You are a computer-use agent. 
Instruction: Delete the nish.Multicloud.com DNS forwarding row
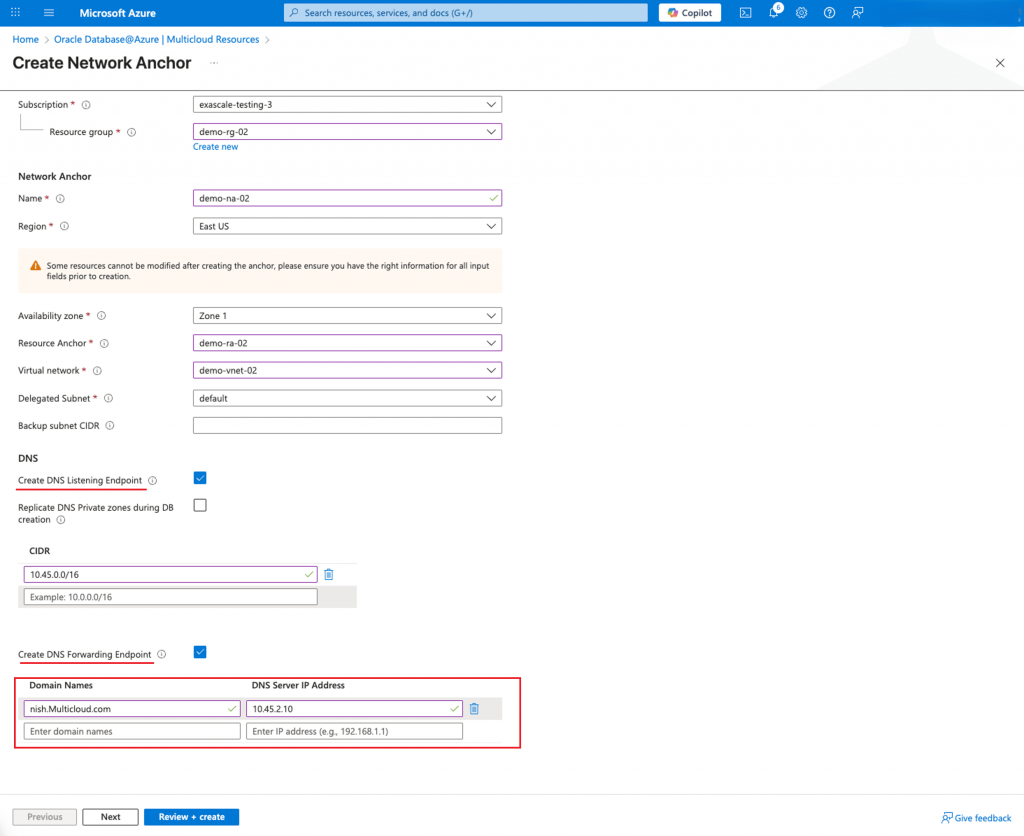tap(474, 709)
